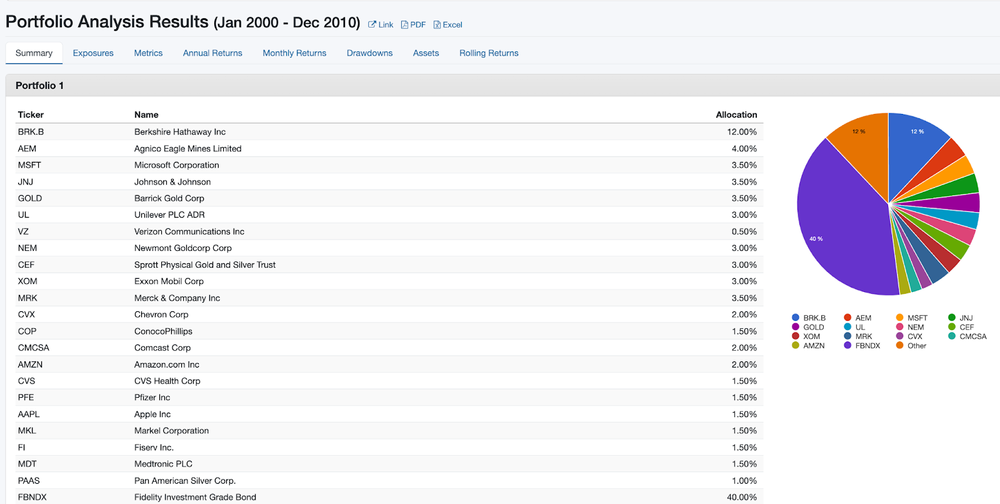This screenshot has height=504, width=1000.
Task: Switch to the Drawdowns tab
Action: 369,53
